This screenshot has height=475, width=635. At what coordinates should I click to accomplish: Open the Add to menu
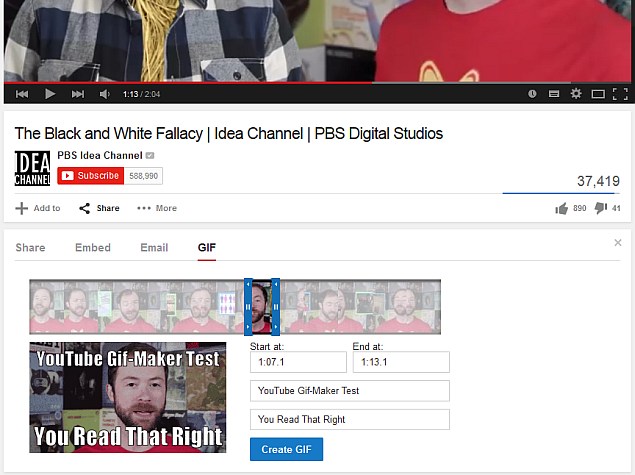pyautogui.click(x=38, y=208)
